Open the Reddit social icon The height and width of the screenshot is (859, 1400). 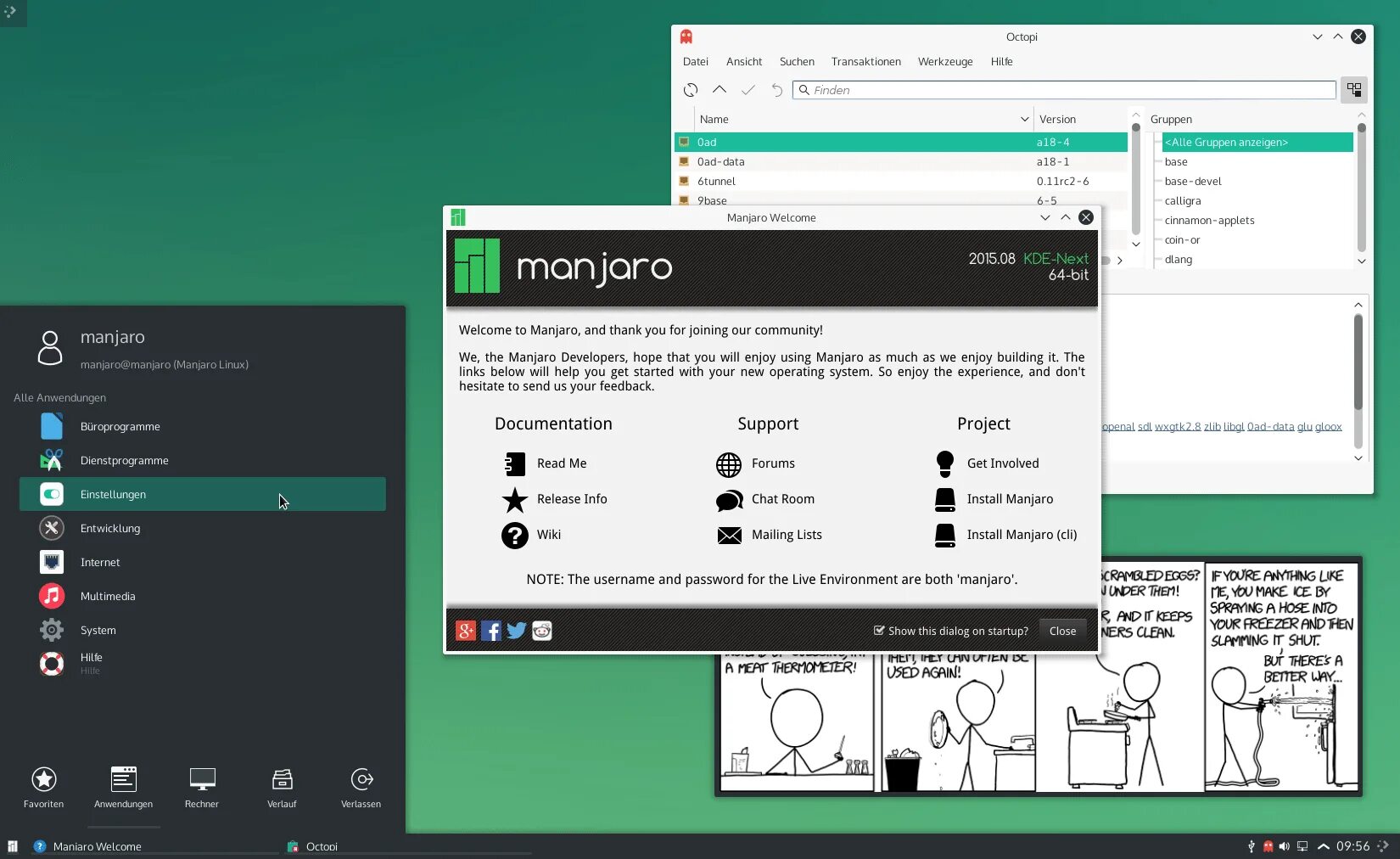pos(542,631)
